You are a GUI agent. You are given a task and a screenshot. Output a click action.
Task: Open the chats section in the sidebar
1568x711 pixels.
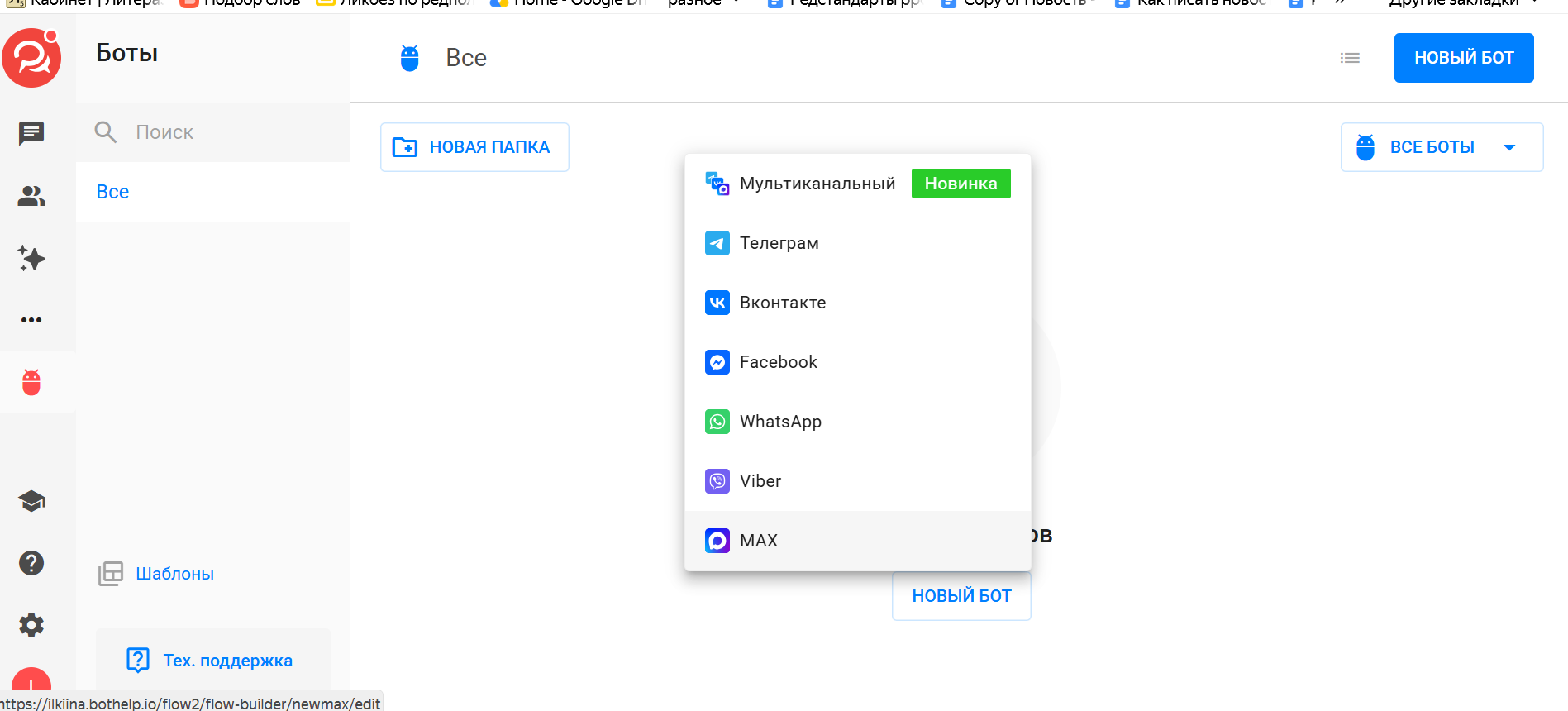tap(31, 132)
